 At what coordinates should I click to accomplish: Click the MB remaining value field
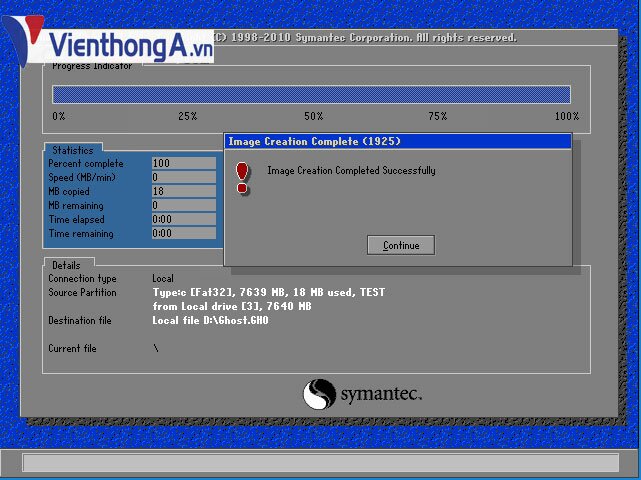(184, 205)
